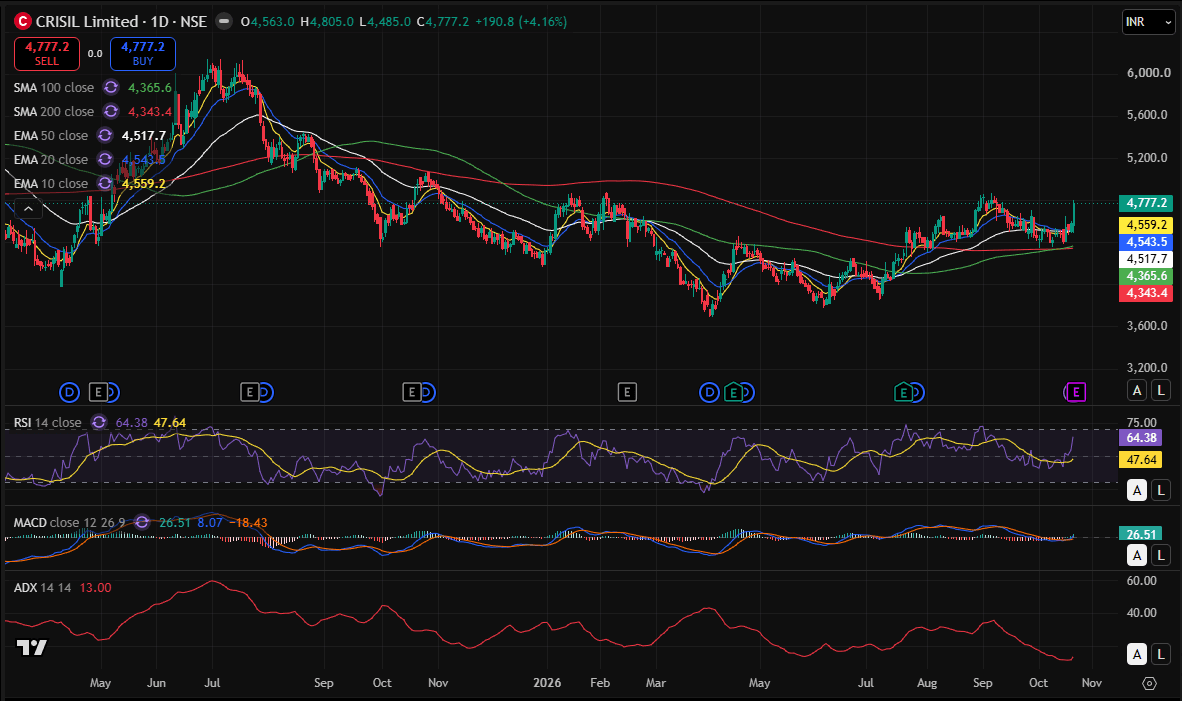Click the yellow 47.64 RSI axis label
The image size is (1182, 701).
click(1141, 460)
